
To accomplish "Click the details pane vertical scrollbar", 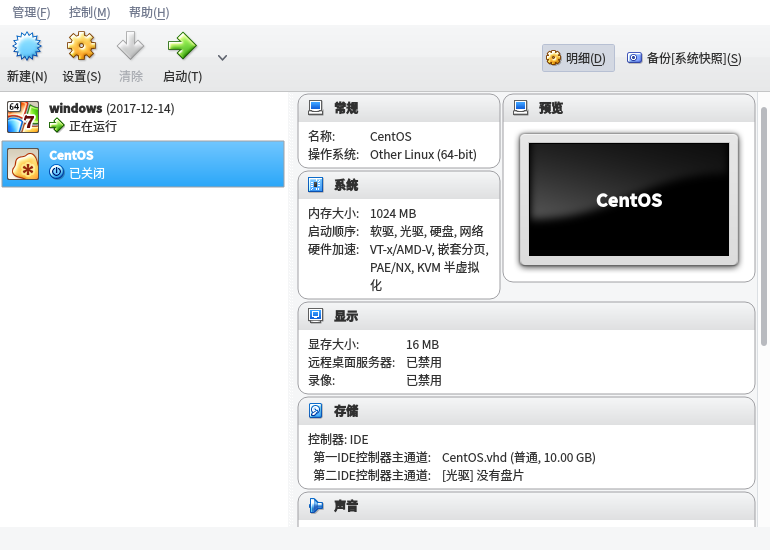I will tap(764, 226).
